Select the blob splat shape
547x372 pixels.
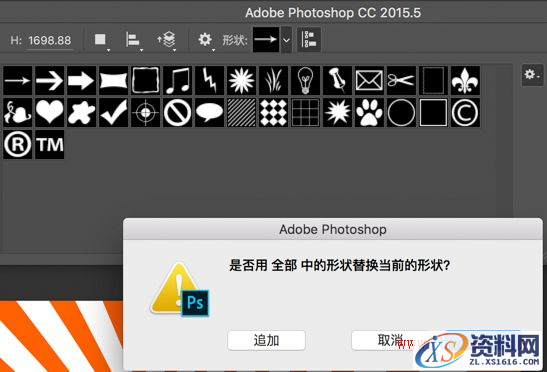(x=82, y=112)
